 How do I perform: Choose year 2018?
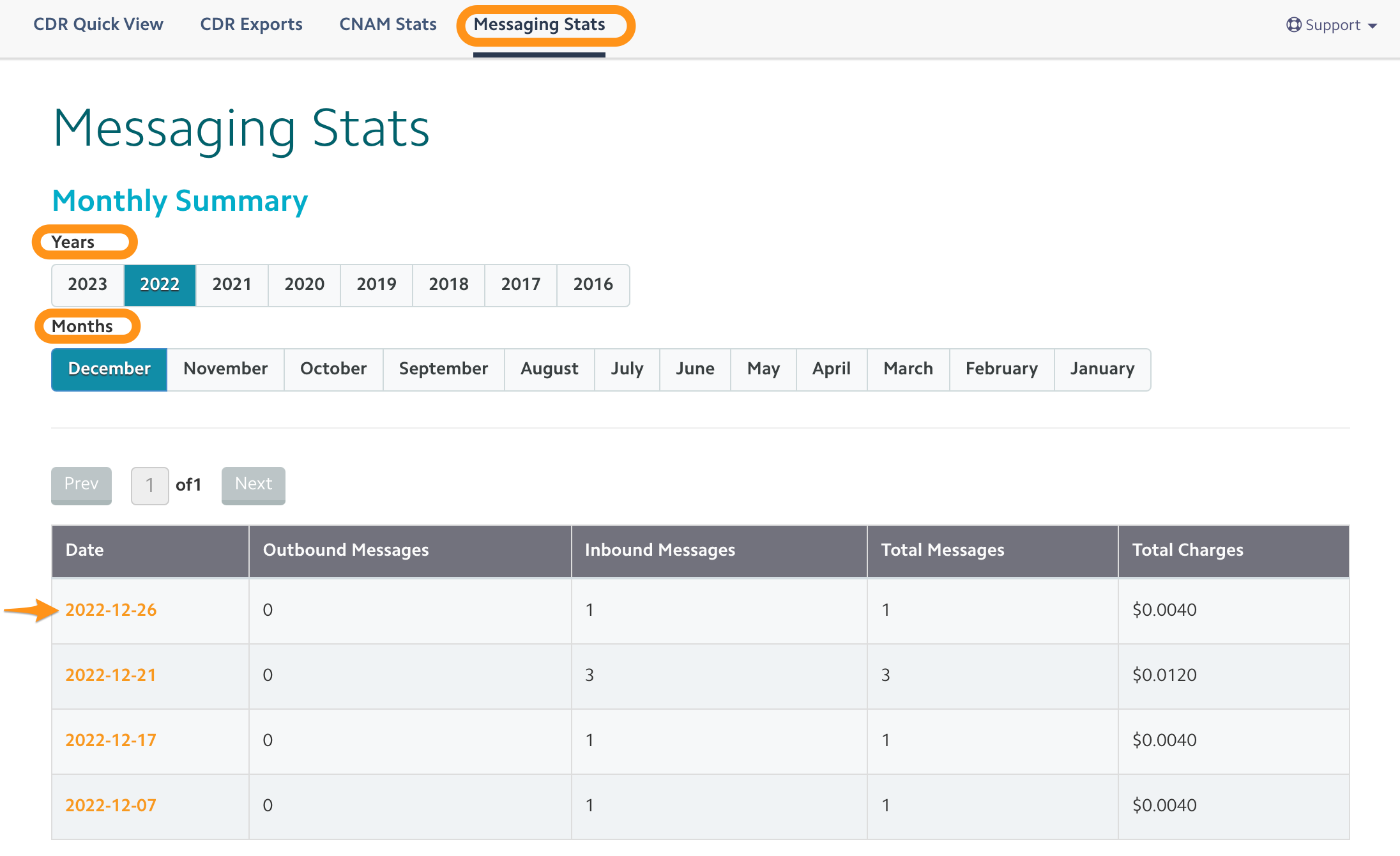tap(448, 285)
